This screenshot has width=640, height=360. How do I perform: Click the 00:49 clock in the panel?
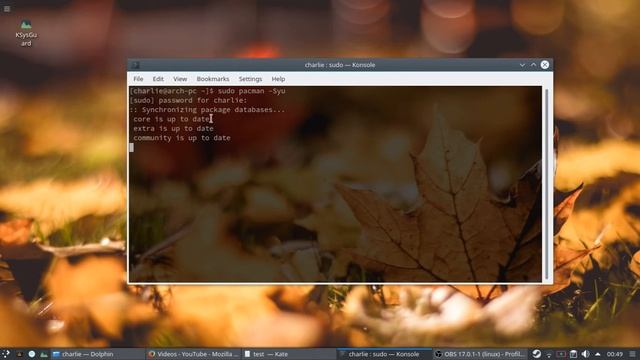point(614,354)
